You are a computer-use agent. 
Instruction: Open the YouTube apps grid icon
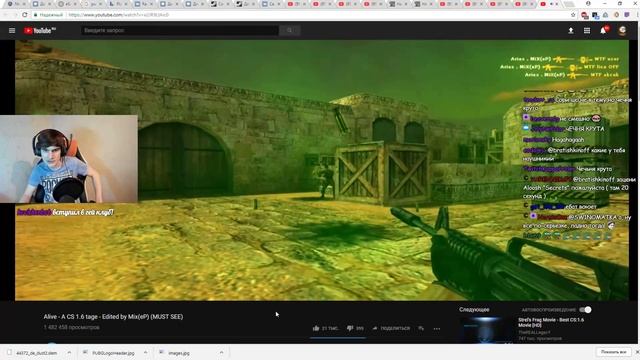tap(587, 31)
